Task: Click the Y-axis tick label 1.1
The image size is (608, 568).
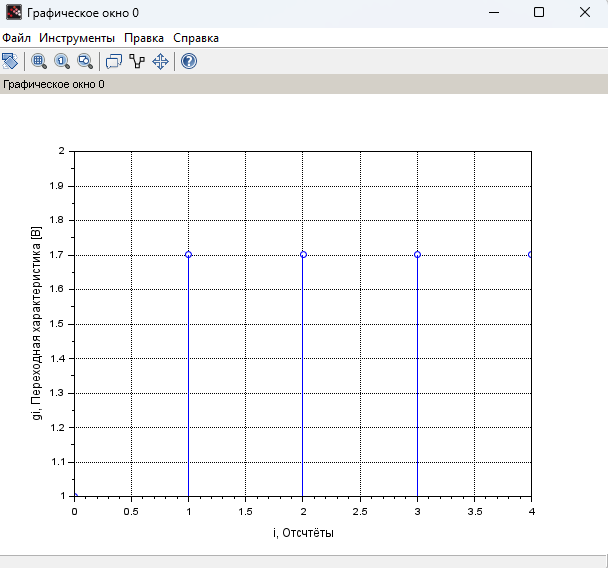Action: point(57,462)
